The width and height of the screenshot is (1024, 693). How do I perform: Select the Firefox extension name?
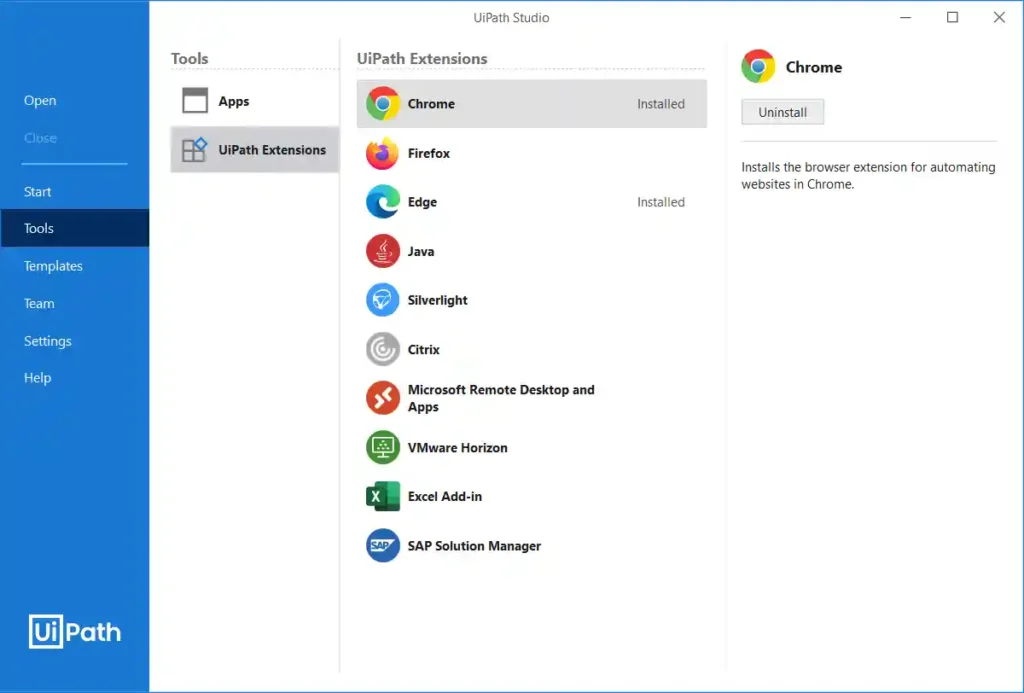[428, 153]
